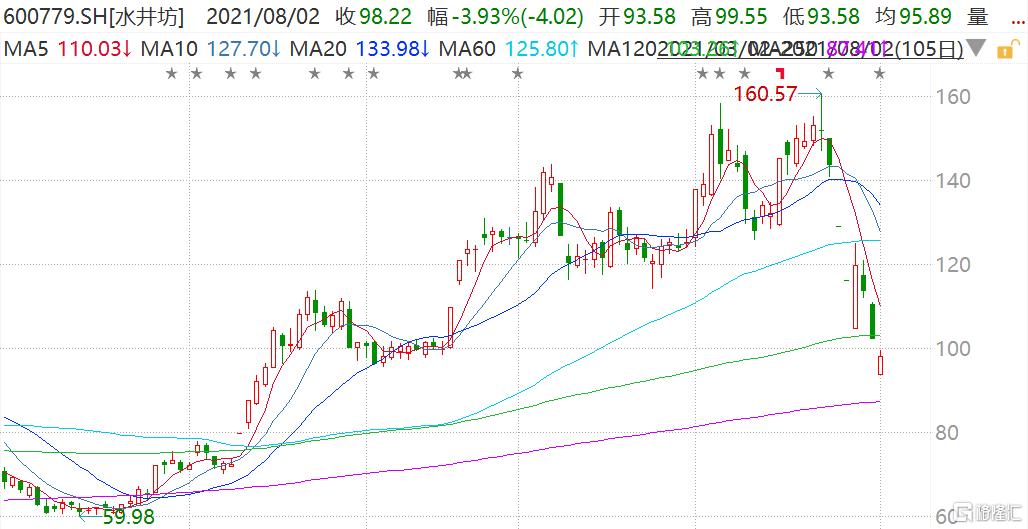Click the stock code 600779.SH[水井坊]

[94, 16]
